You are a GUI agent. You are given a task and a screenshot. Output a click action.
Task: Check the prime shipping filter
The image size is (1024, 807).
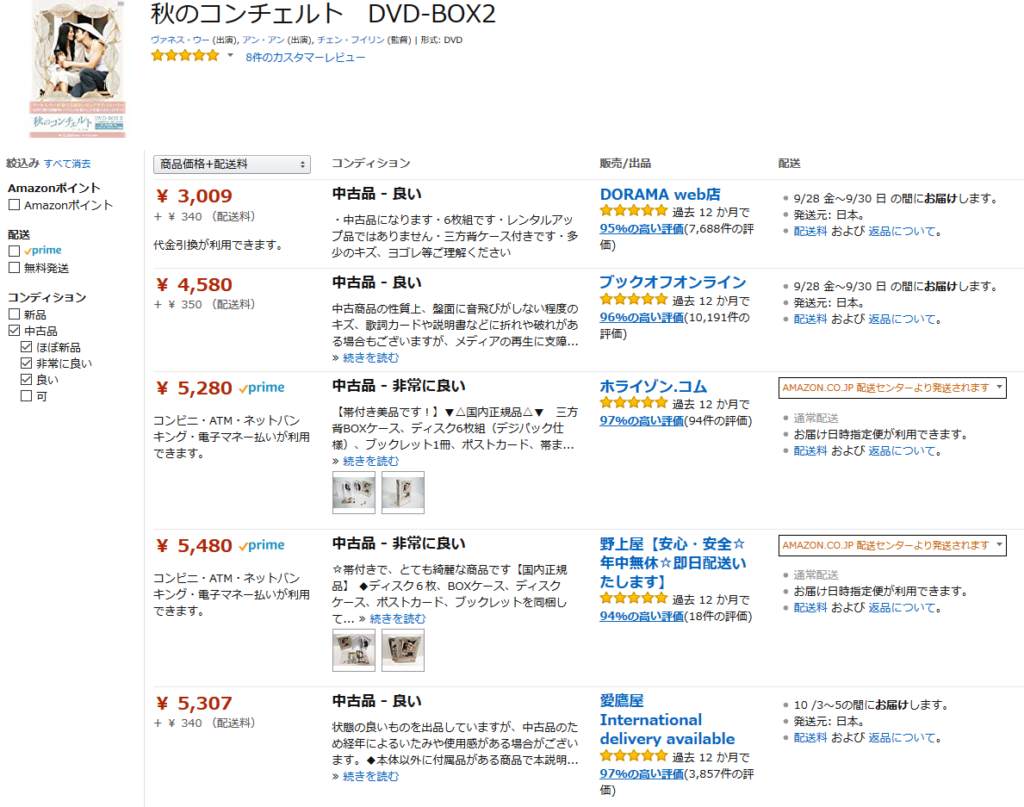(14, 251)
